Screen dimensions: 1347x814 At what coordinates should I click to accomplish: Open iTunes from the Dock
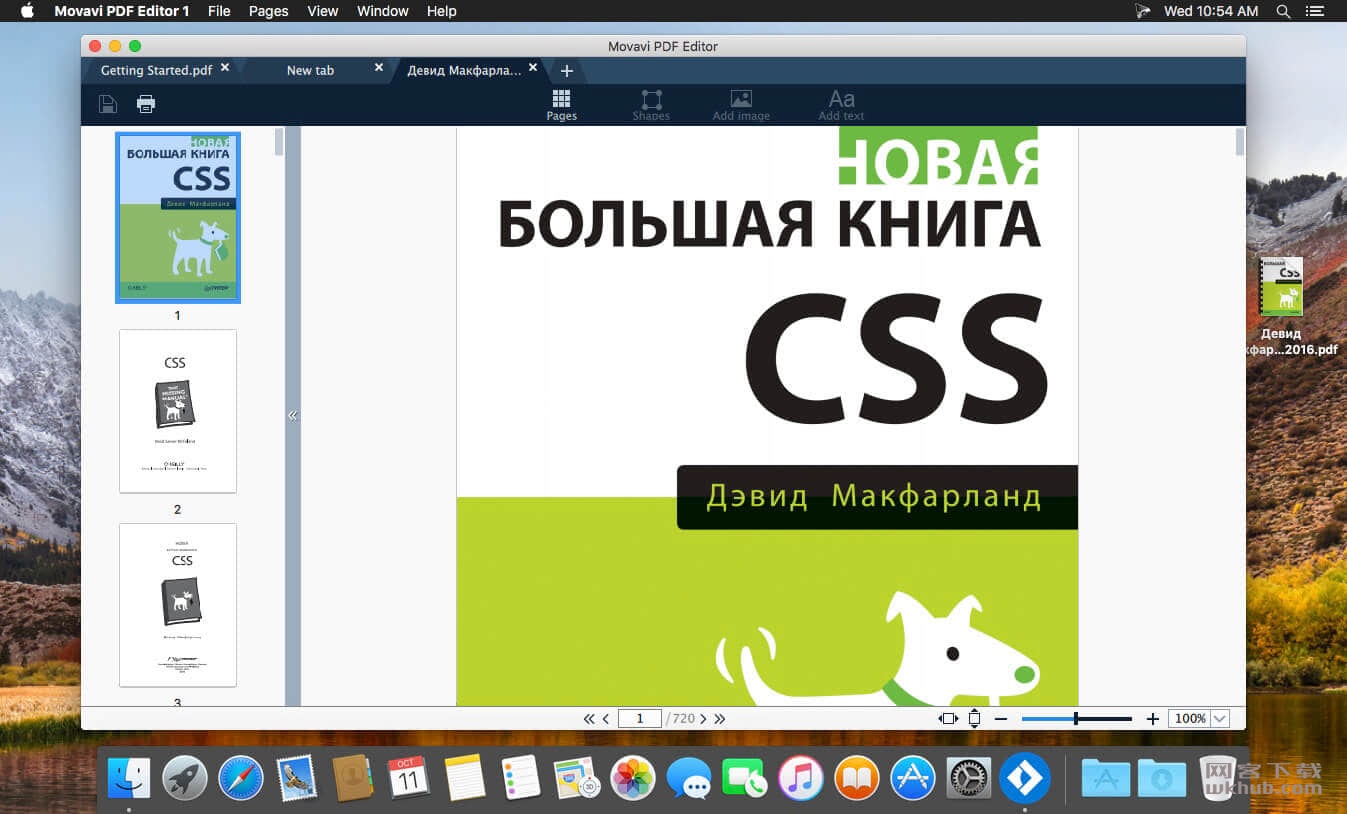click(x=800, y=778)
